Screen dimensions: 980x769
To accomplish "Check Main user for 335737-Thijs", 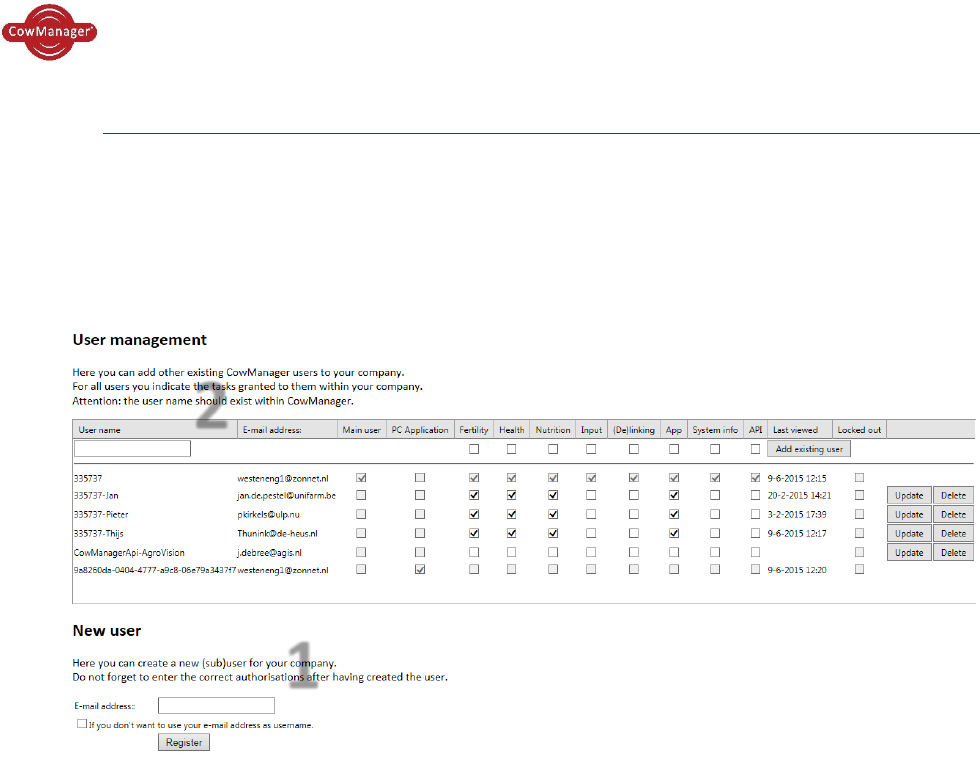I will point(361,533).
